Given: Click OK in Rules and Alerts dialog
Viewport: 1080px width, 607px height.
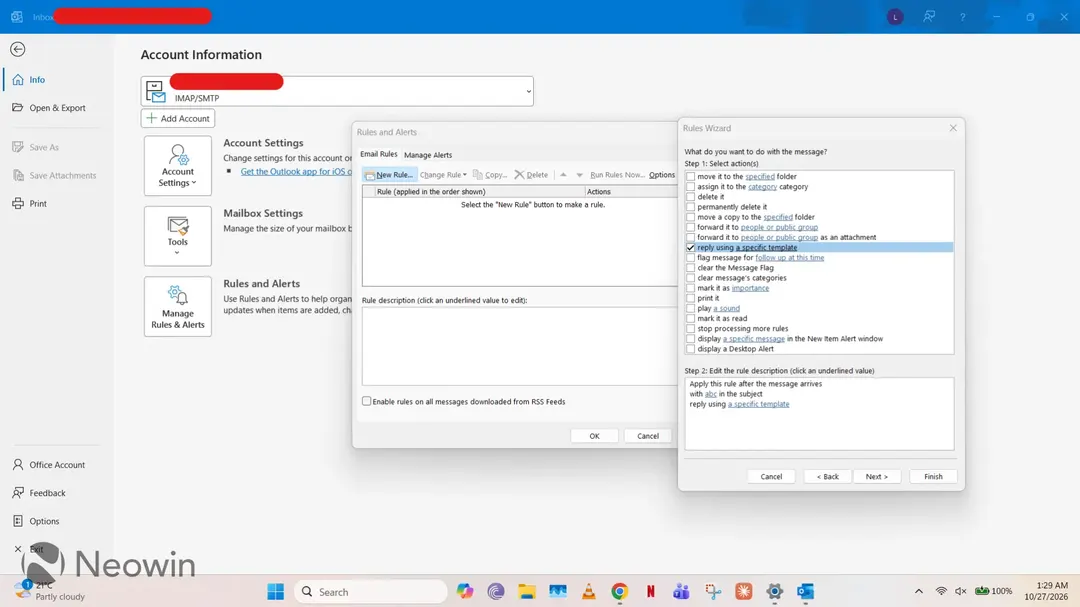Looking at the screenshot, I should (594, 436).
